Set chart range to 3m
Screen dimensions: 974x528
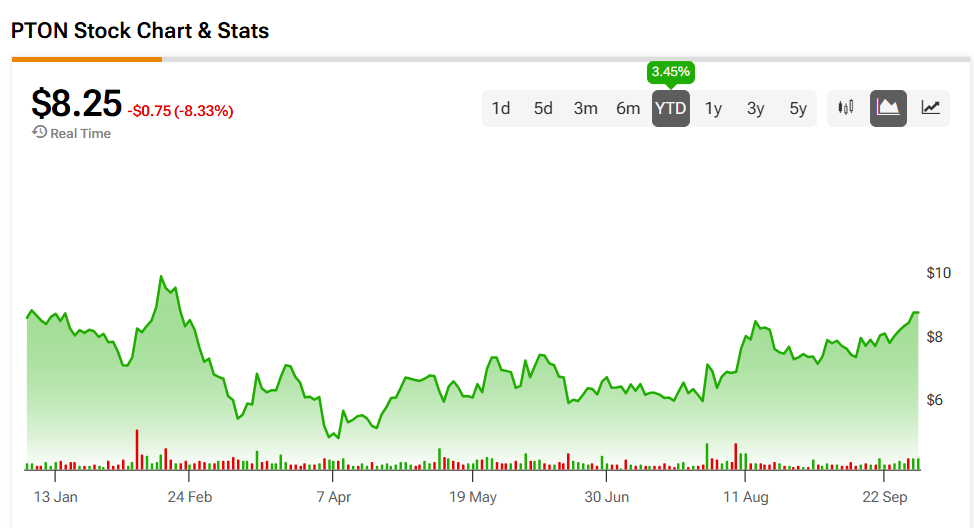tap(585, 108)
